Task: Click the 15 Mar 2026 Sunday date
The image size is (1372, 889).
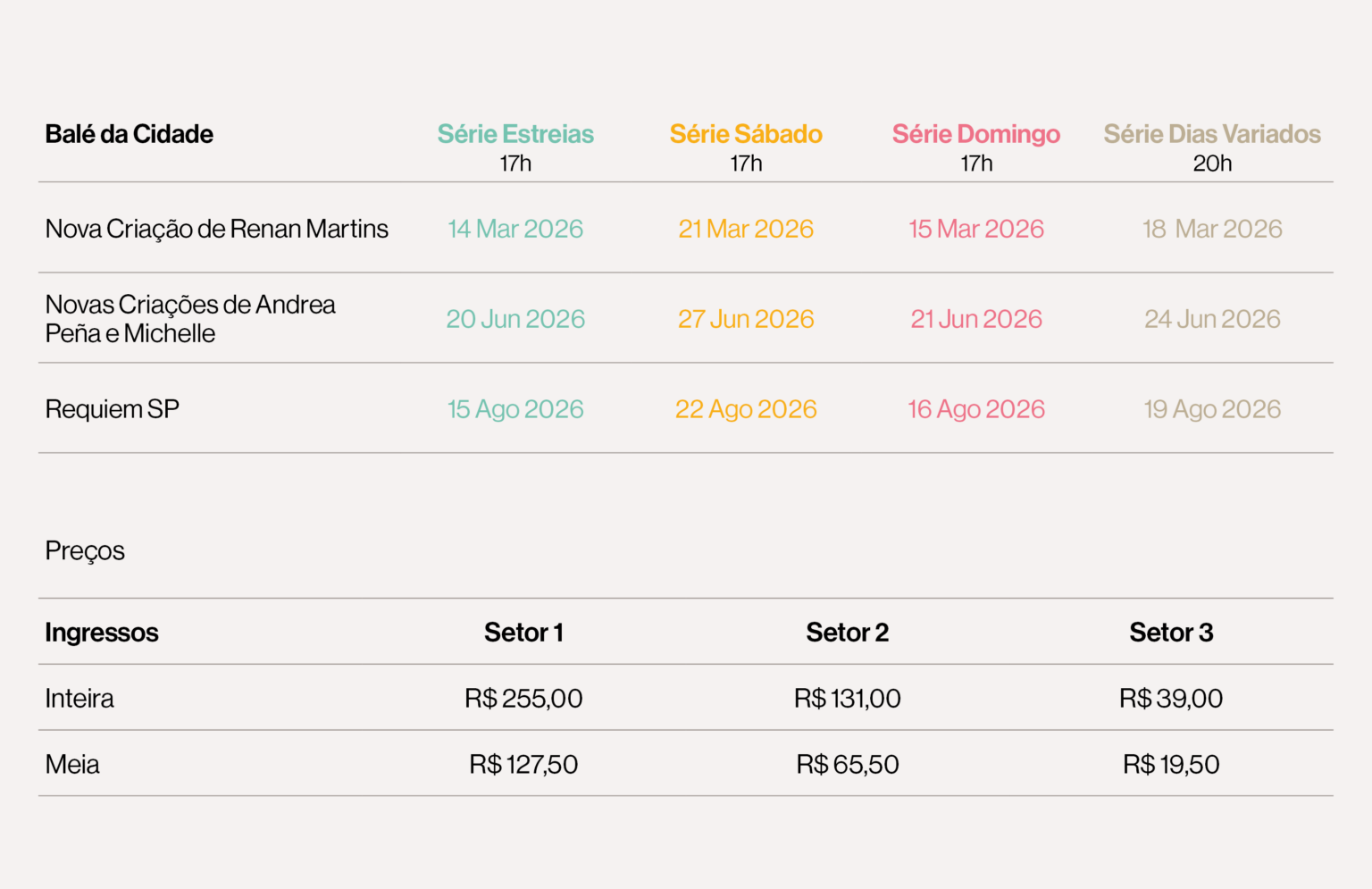Action: coord(976,229)
